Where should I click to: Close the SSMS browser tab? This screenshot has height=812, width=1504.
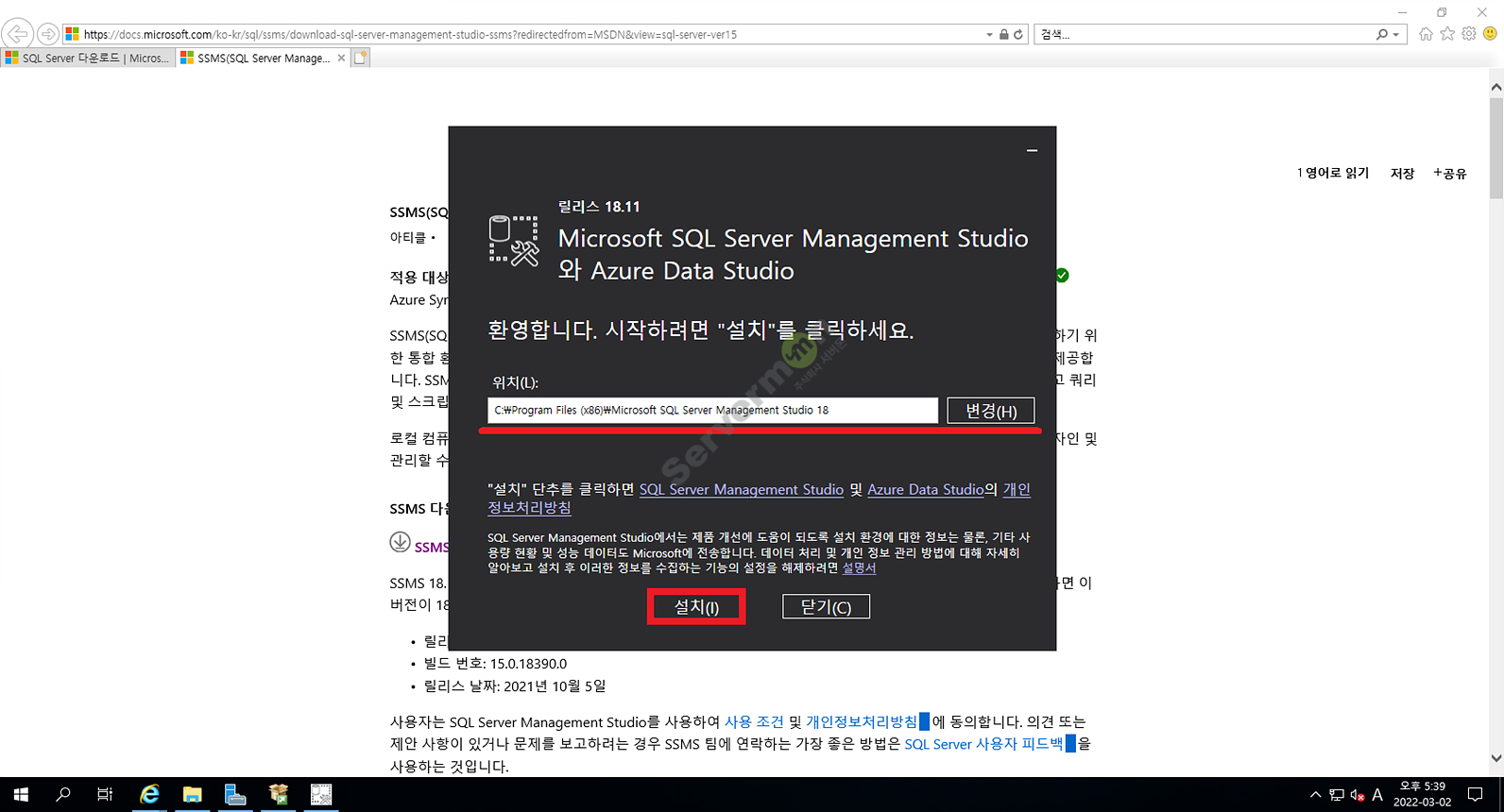pyautogui.click(x=341, y=58)
